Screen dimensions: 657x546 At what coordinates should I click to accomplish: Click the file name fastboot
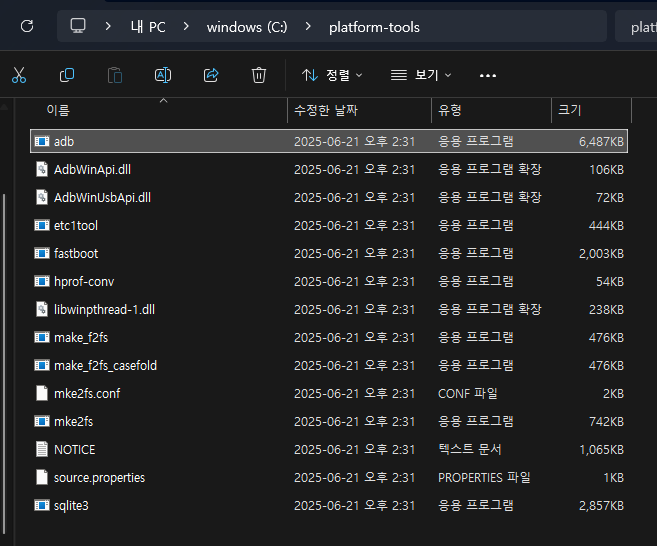point(76,254)
